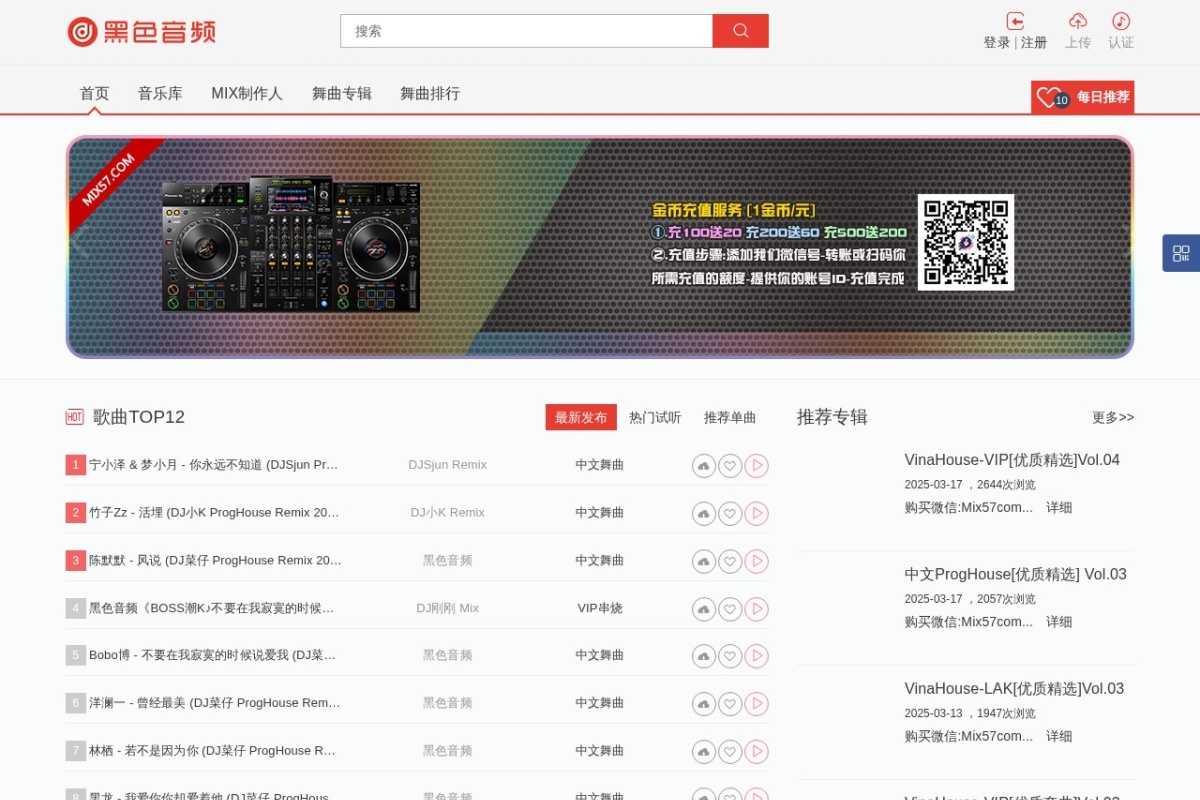Download the BOSS潮K VIP串烧 track
The image size is (1200, 800).
704,609
